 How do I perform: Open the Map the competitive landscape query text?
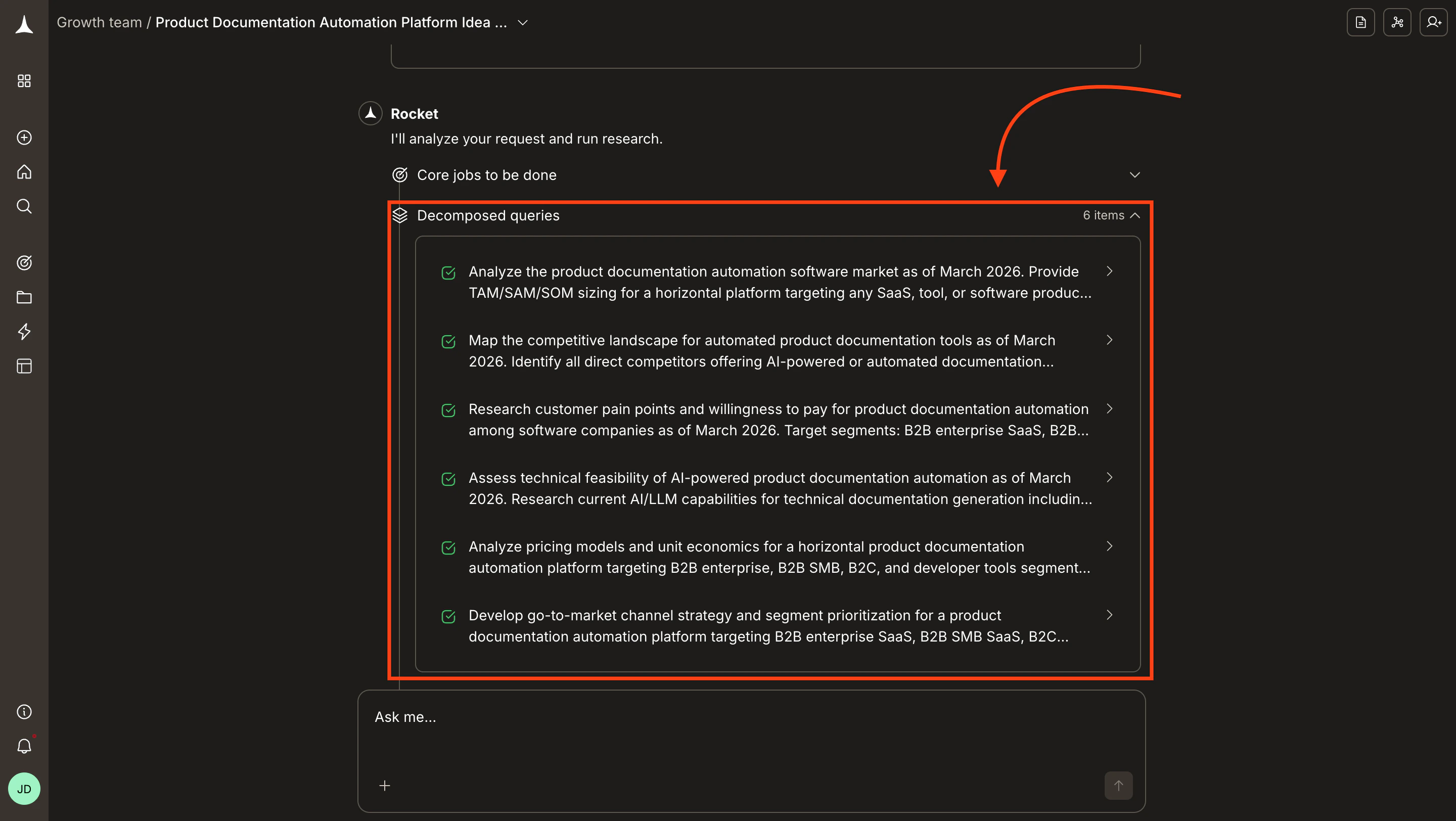coord(761,351)
